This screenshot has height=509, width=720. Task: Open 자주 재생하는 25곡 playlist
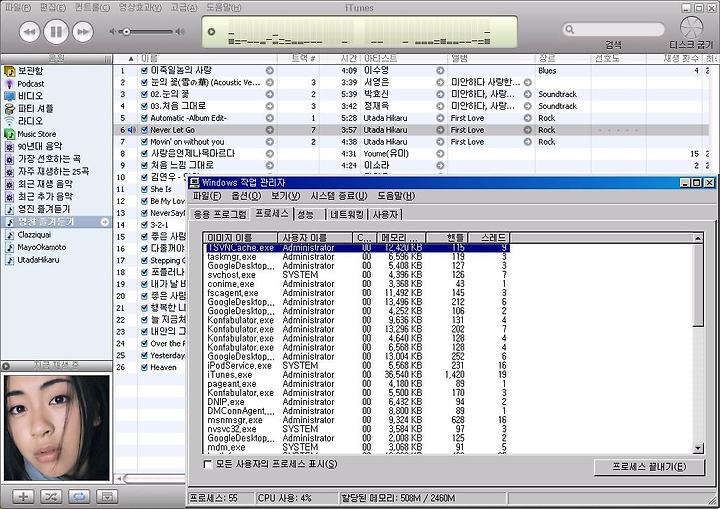coord(56,171)
